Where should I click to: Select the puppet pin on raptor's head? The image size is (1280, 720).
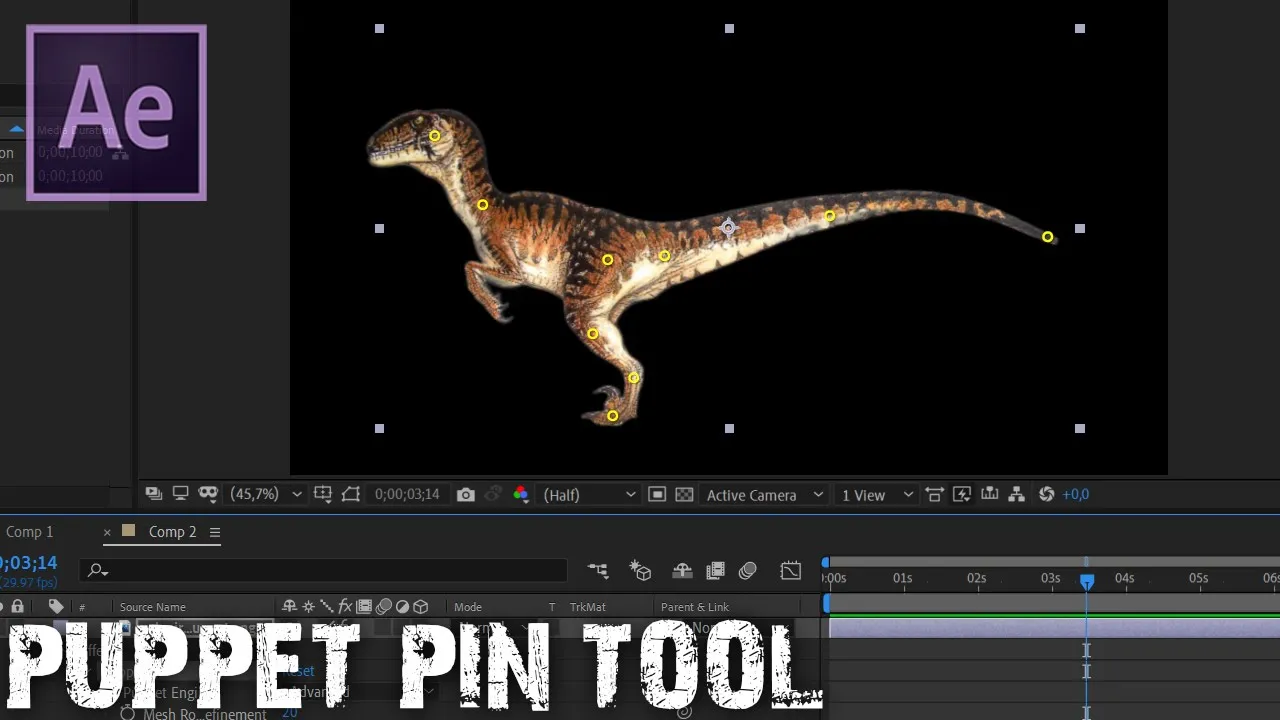435,136
